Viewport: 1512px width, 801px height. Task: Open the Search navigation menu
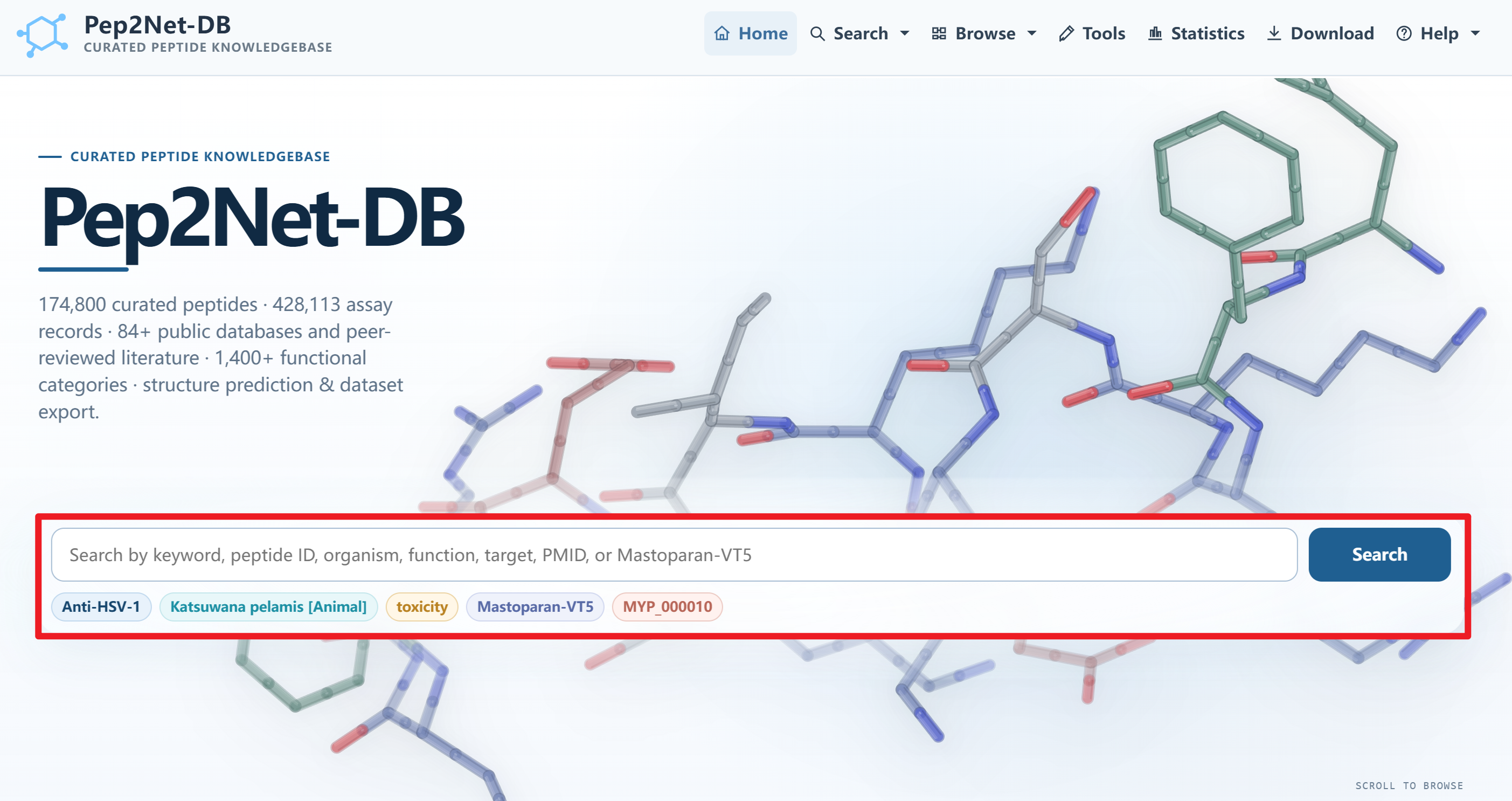(860, 33)
